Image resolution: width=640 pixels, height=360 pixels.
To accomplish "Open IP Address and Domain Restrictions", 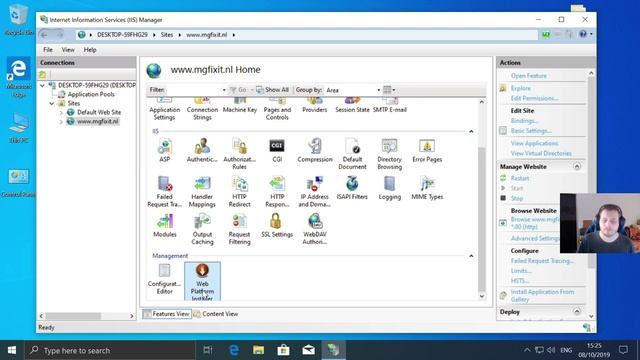I will coord(315,191).
